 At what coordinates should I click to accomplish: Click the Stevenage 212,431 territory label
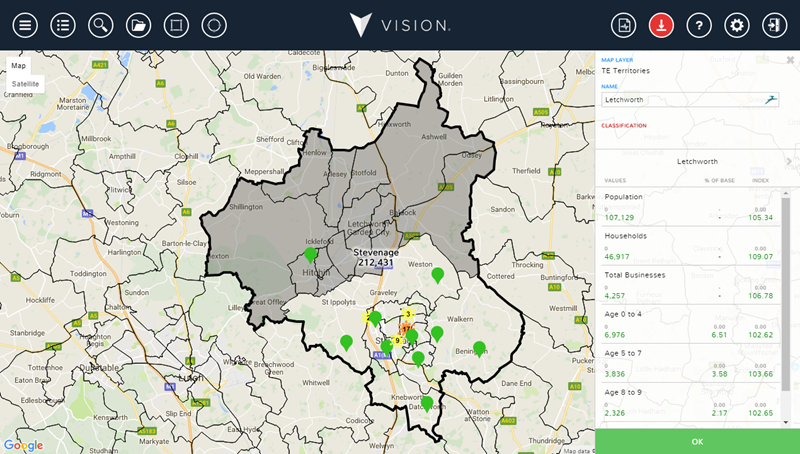(376, 258)
